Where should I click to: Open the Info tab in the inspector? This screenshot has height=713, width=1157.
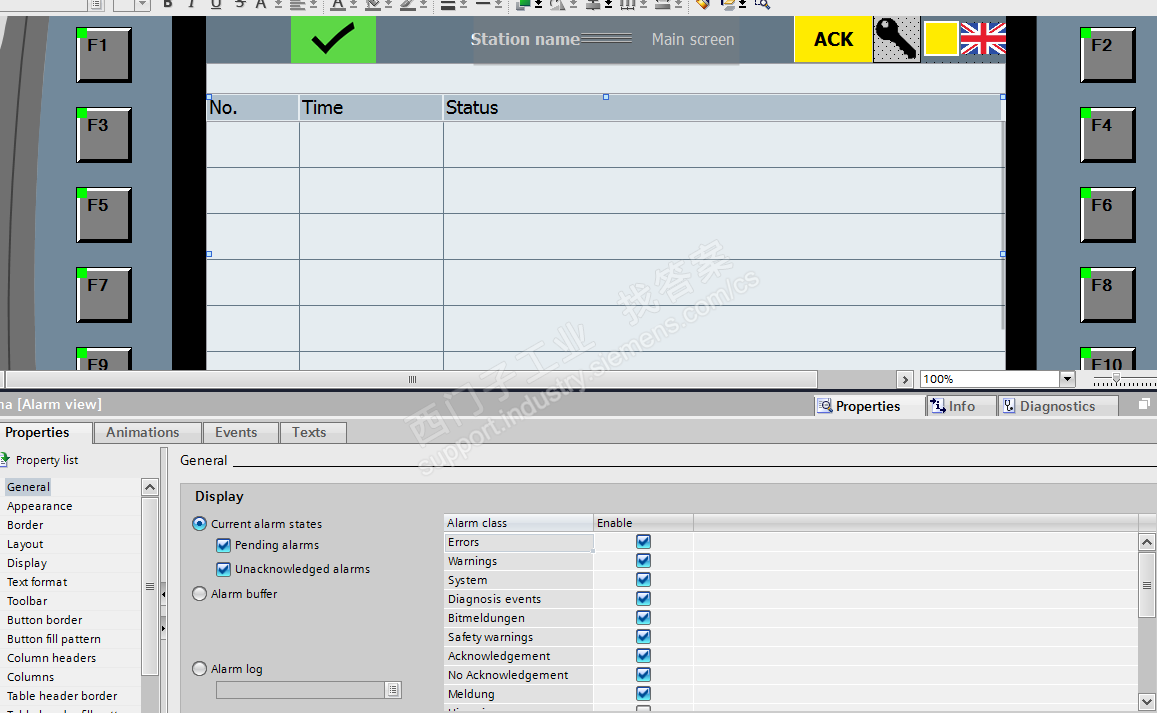pyautogui.click(x=961, y=406)
